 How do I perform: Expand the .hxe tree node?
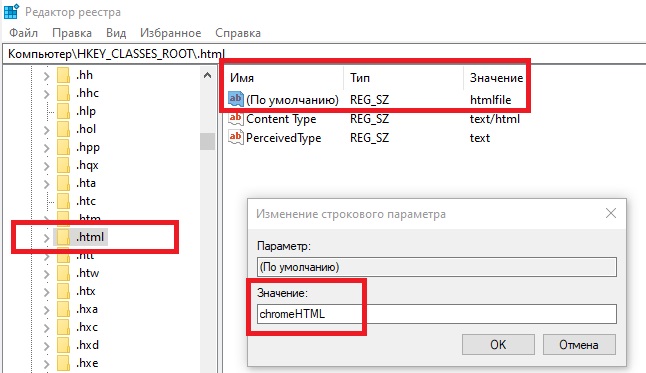pos(46,364)
